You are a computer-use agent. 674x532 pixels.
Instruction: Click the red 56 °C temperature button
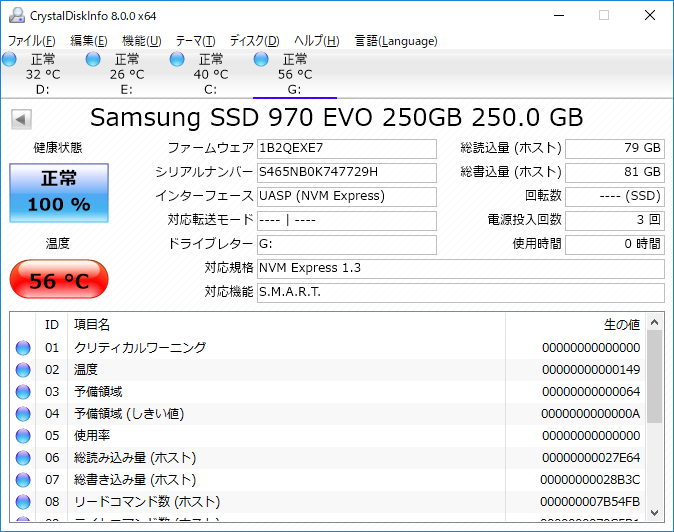pyautogui.click(x=59, y=279)
